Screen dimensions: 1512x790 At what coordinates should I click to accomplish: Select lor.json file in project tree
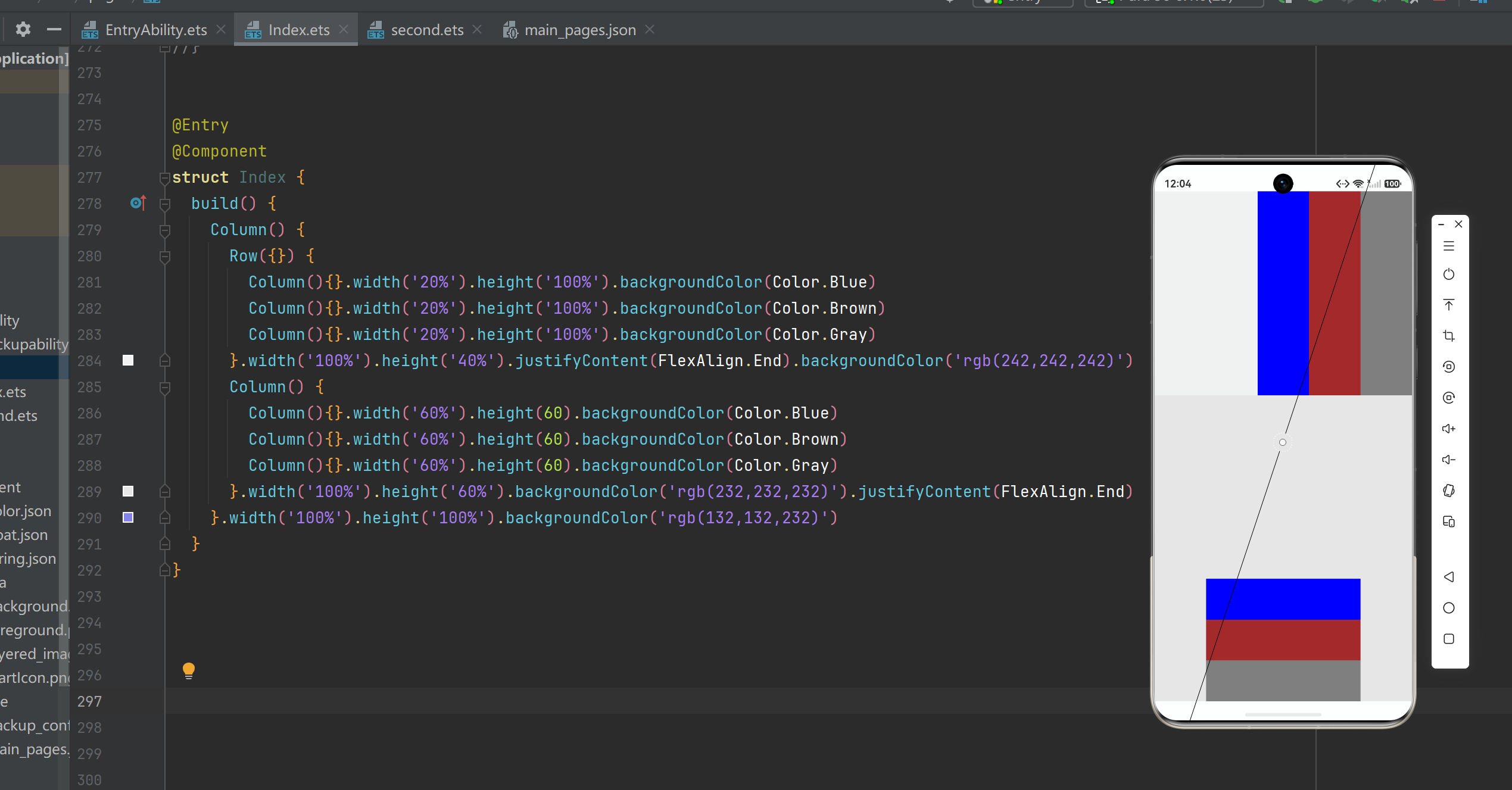coord(26,511)
